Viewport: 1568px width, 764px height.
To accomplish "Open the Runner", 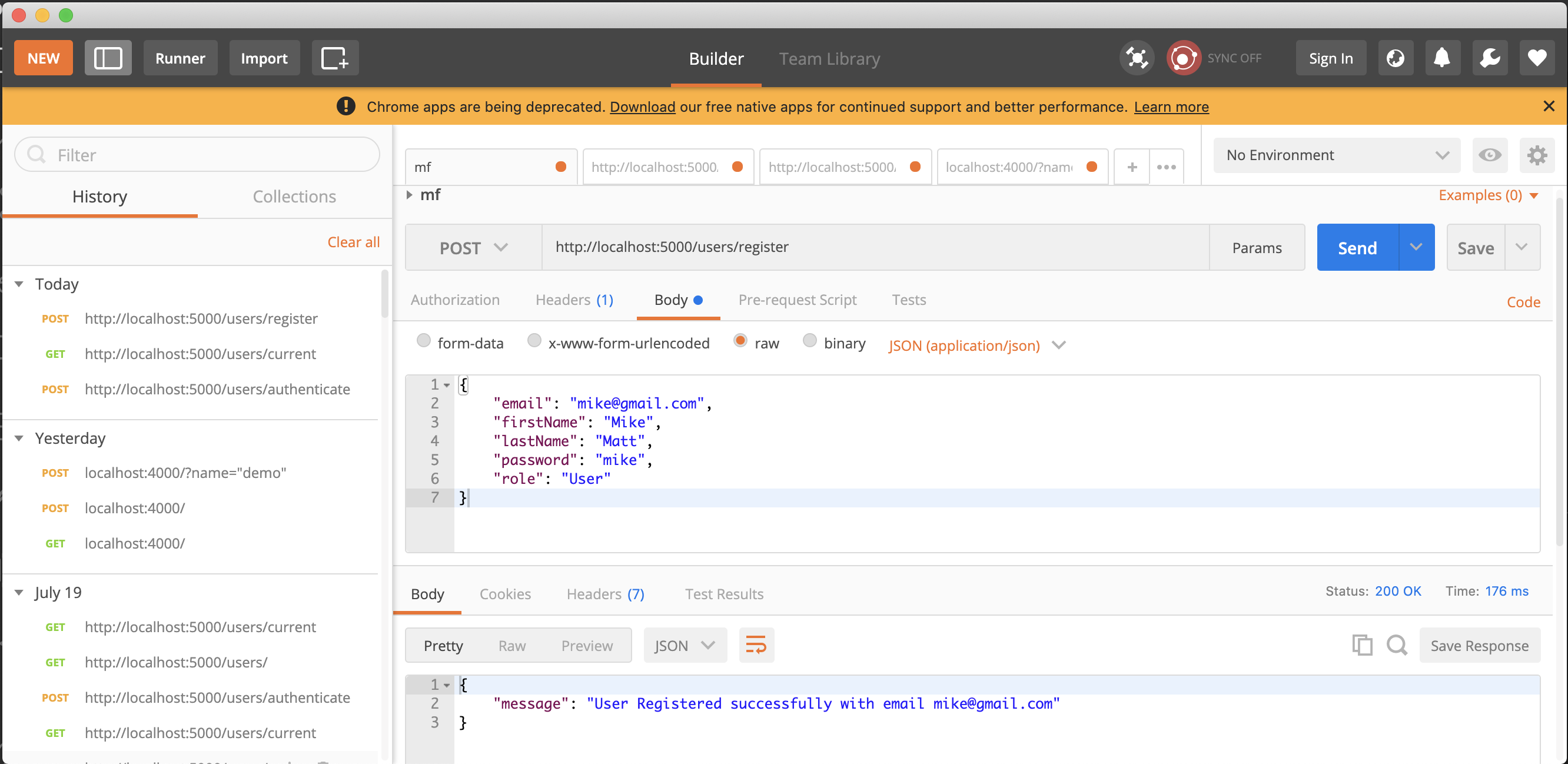I will [x=180, y=58].
